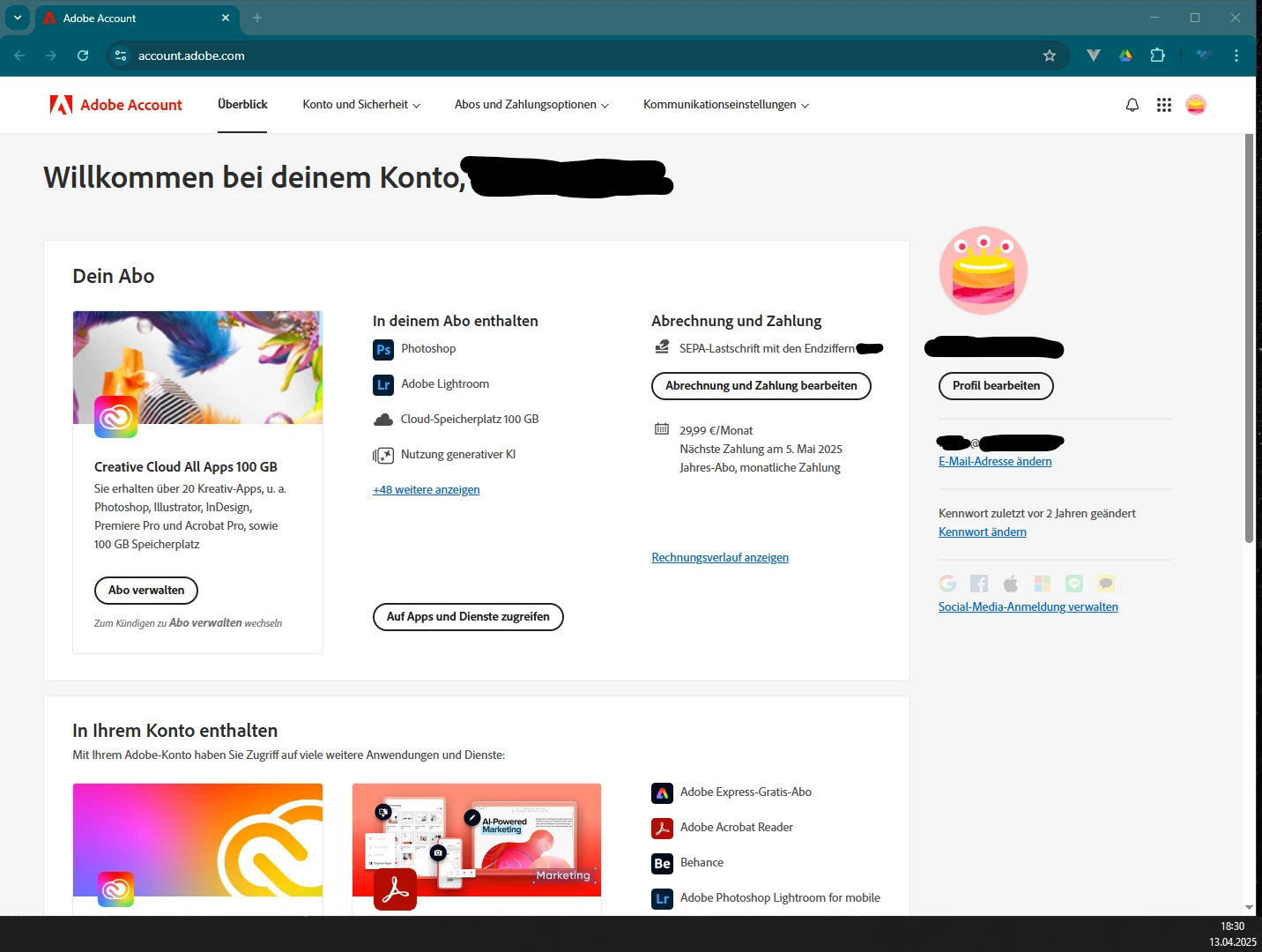Click the Behance Be icon
Screen dimensions: 1262x952
click(662, 864)
